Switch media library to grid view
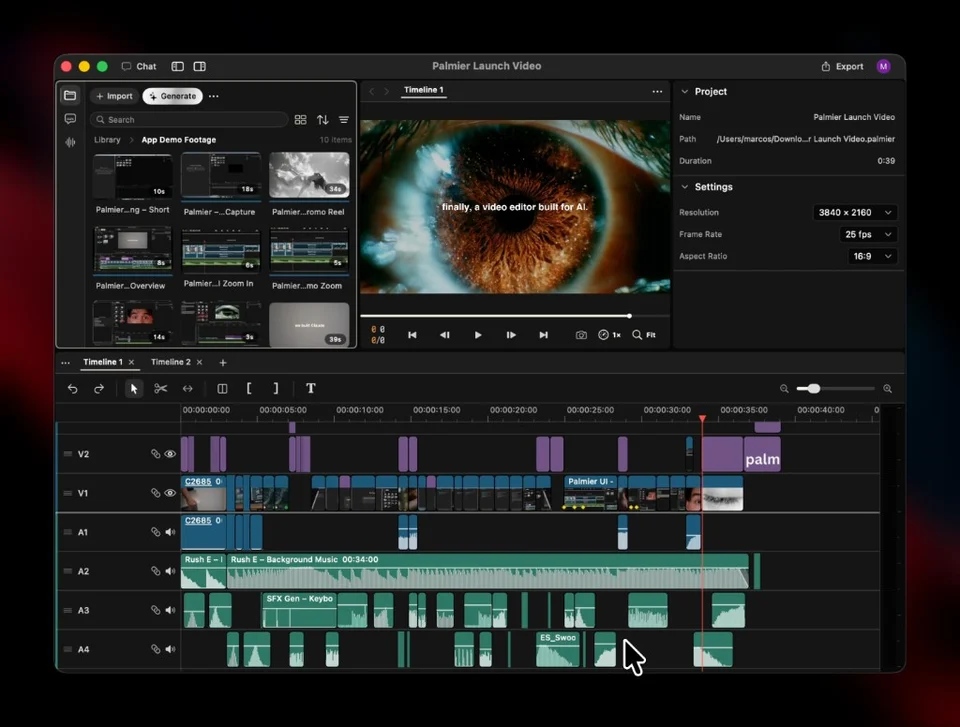Screen dimensions: 960x727 [x=301, y=119]
